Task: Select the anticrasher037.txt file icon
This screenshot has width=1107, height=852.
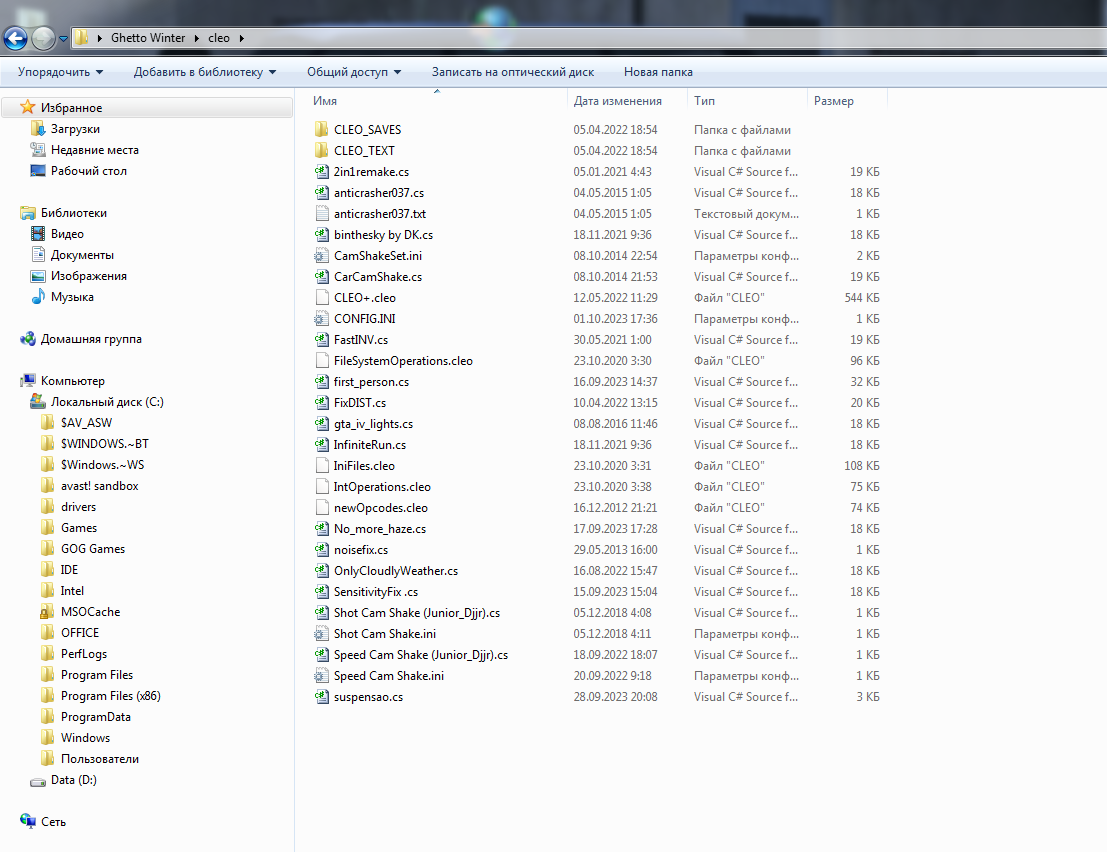Action: [x=321, y=214]
